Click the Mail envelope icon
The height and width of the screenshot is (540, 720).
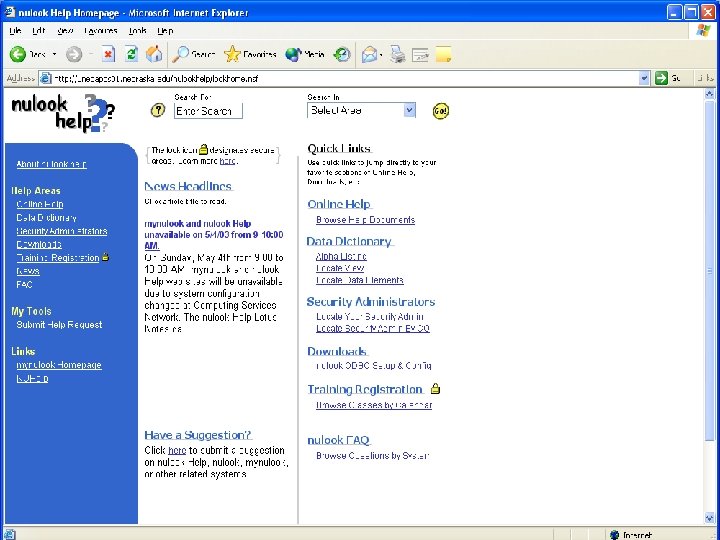pos(369,55)
